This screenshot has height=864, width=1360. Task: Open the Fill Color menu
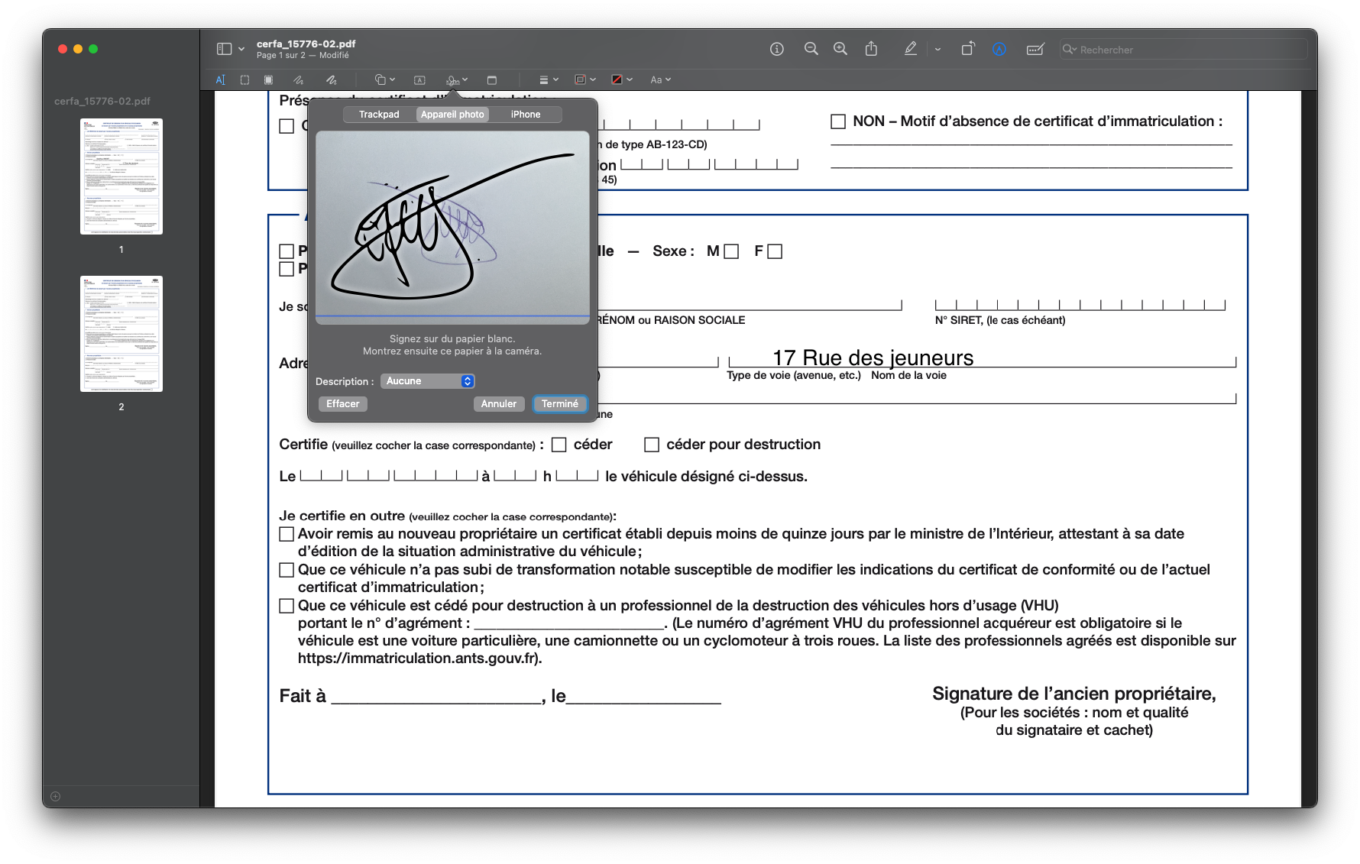(x=621, y=79)
